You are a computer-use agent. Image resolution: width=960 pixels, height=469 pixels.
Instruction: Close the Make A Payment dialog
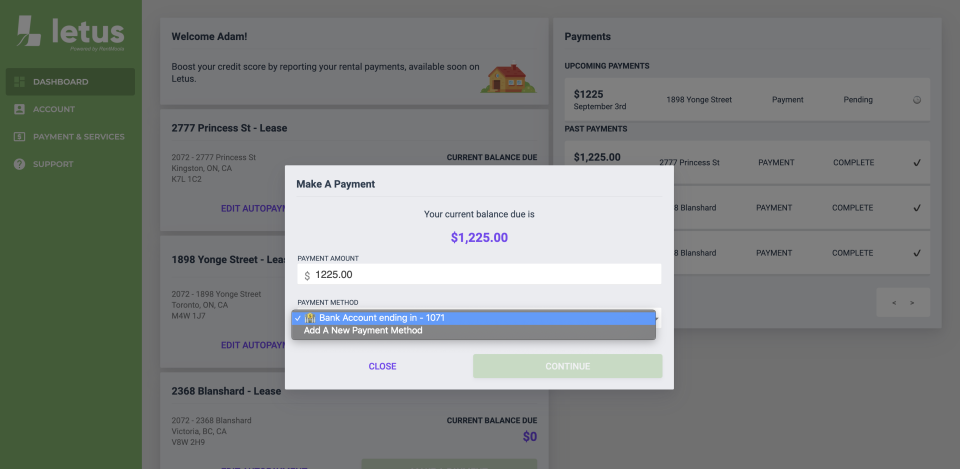(382, 366)
